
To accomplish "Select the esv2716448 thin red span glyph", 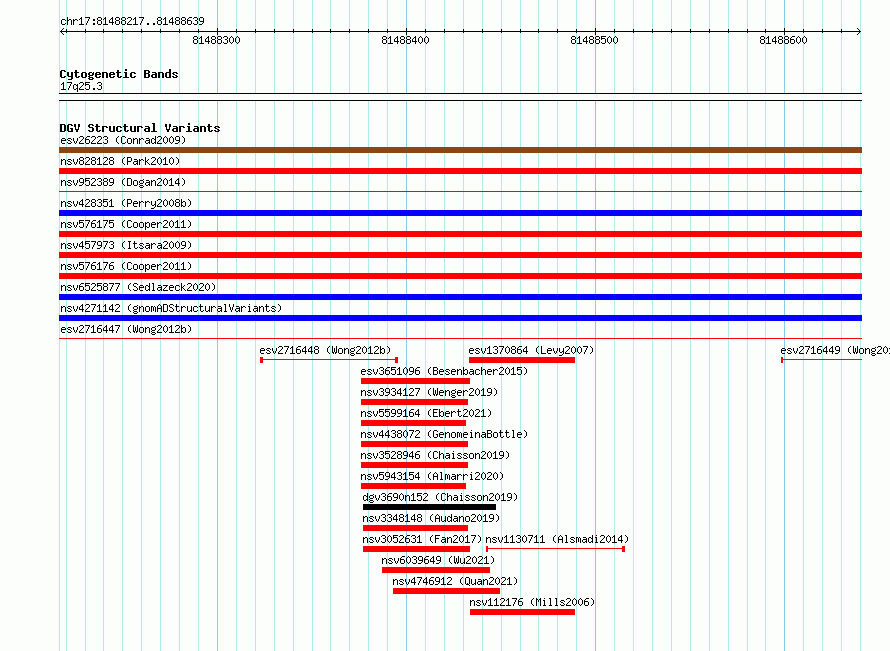I will [x=329, y=360].
